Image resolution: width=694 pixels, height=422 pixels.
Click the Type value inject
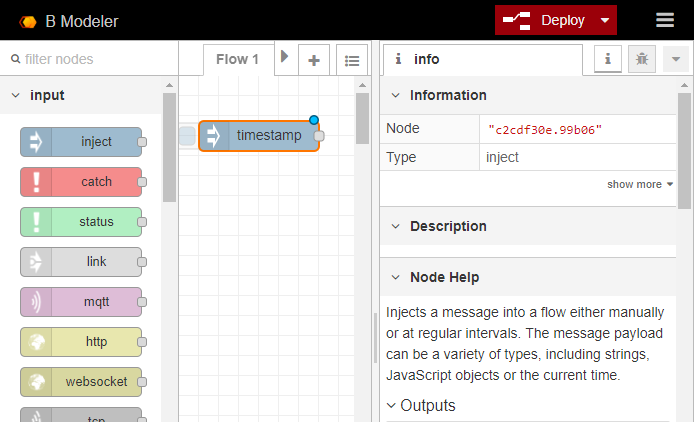[502, 157]
